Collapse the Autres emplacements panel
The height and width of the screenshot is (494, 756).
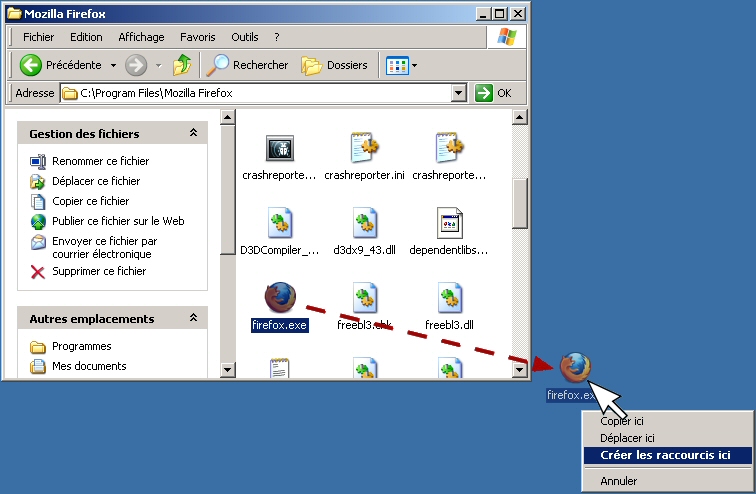click(x=193, y=318)
